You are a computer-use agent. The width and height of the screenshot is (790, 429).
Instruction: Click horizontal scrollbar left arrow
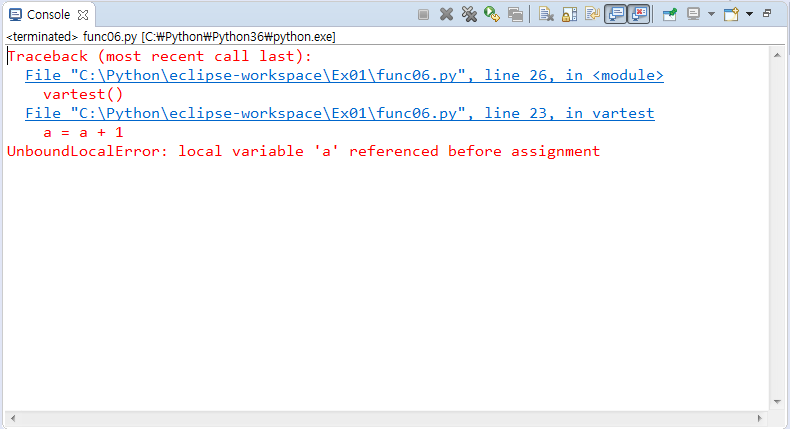(13, 418)
